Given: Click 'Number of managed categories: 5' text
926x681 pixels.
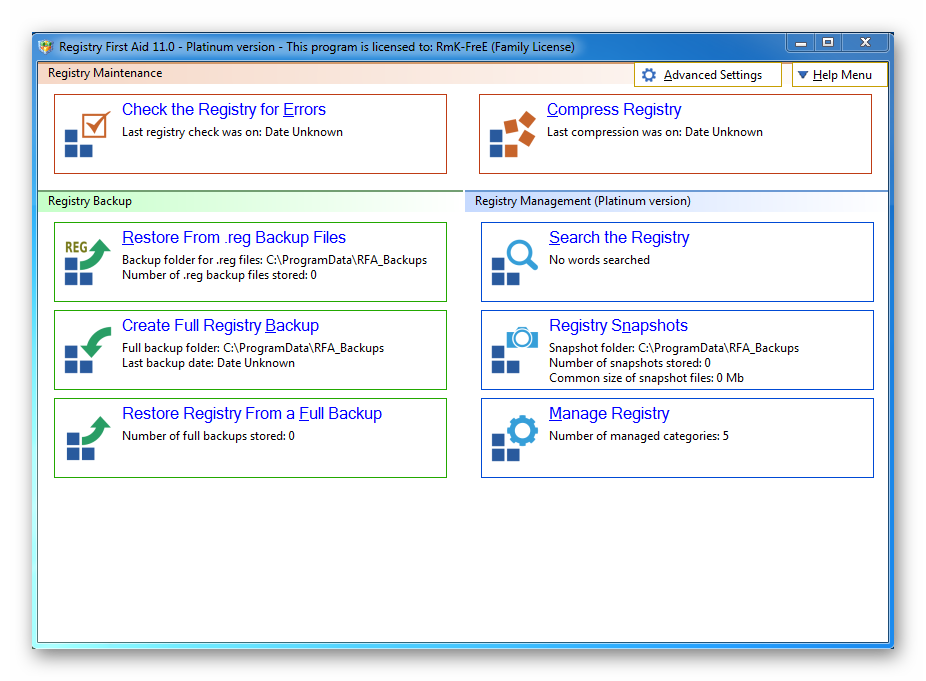Looking at the screenshot, I should 639,436.
